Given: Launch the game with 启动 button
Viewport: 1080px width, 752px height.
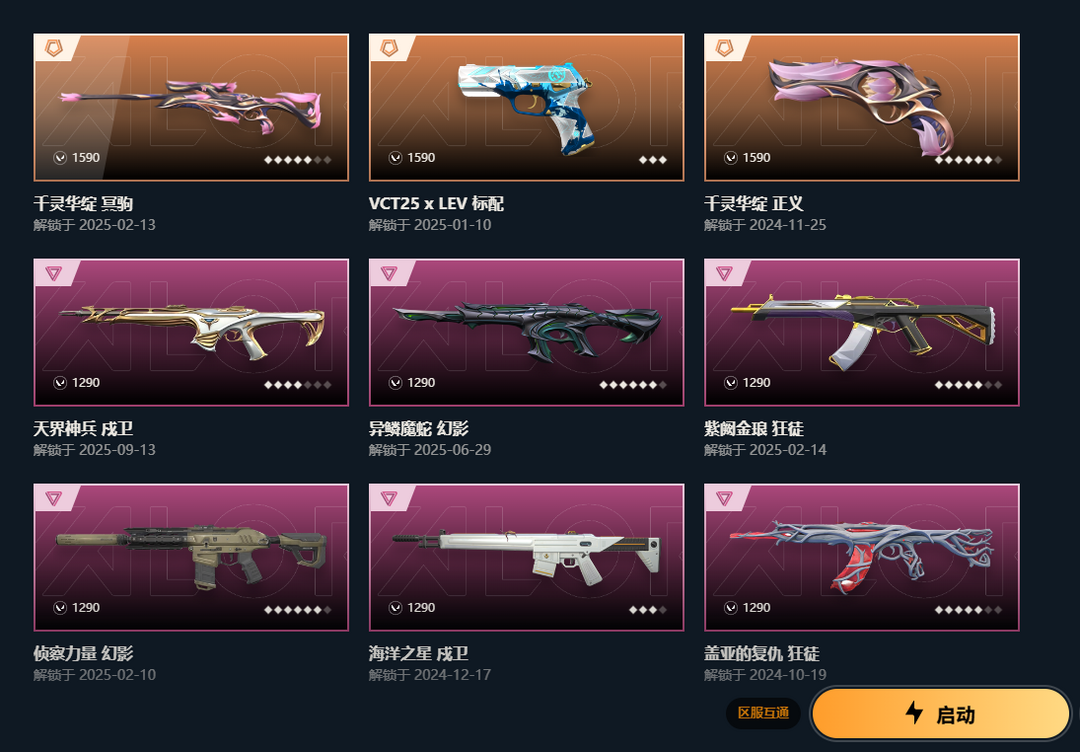Looking at the screenshot, I should [x=941, y=714].
